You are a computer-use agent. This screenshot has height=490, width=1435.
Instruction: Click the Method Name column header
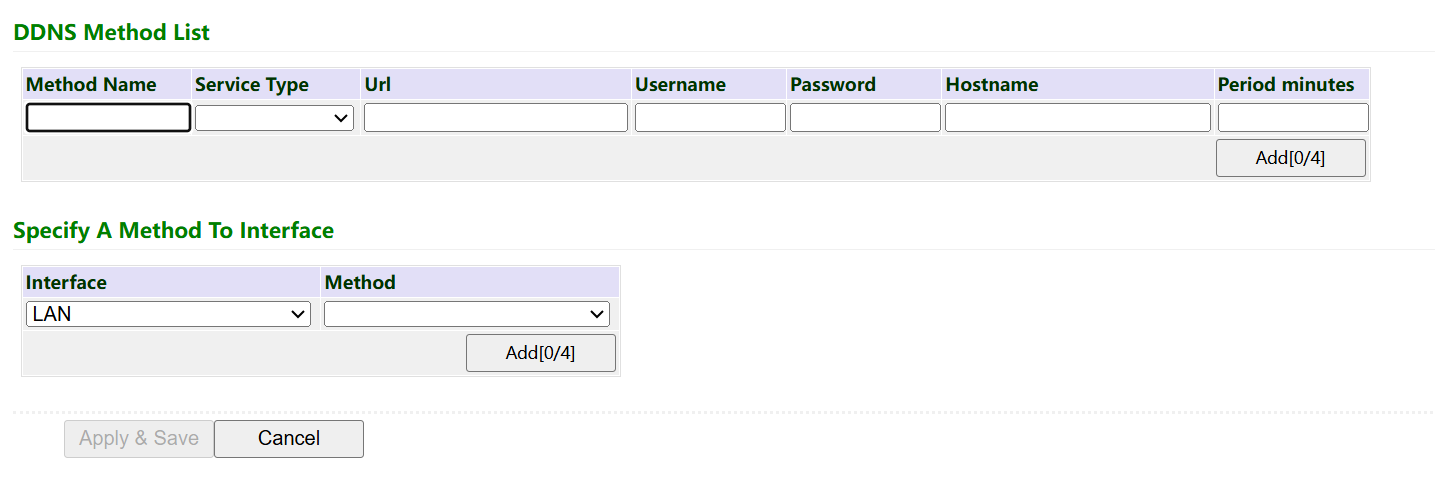(x=91, y=85)
